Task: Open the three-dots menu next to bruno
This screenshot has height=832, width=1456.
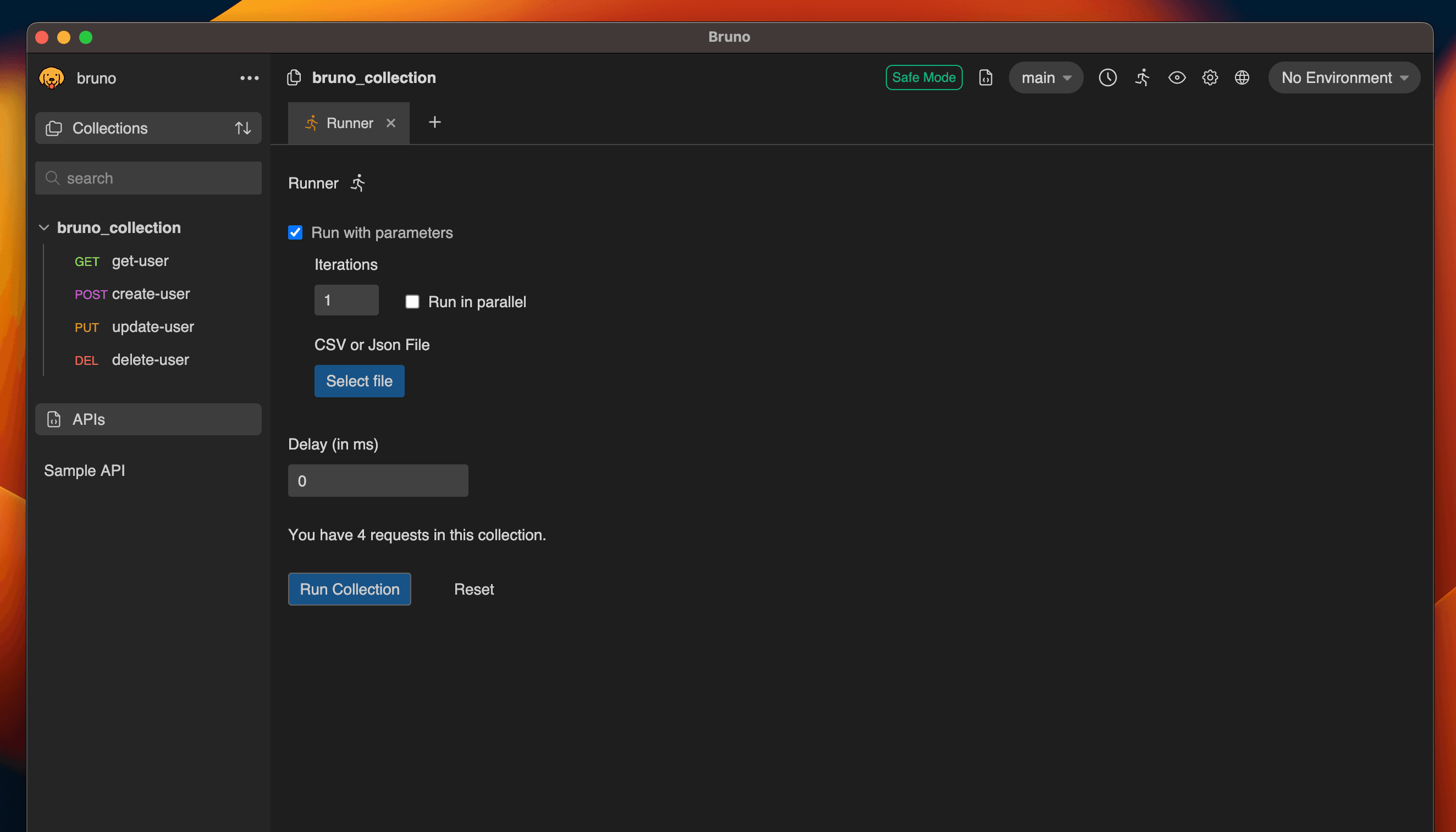Action: (x=249, y=77)
